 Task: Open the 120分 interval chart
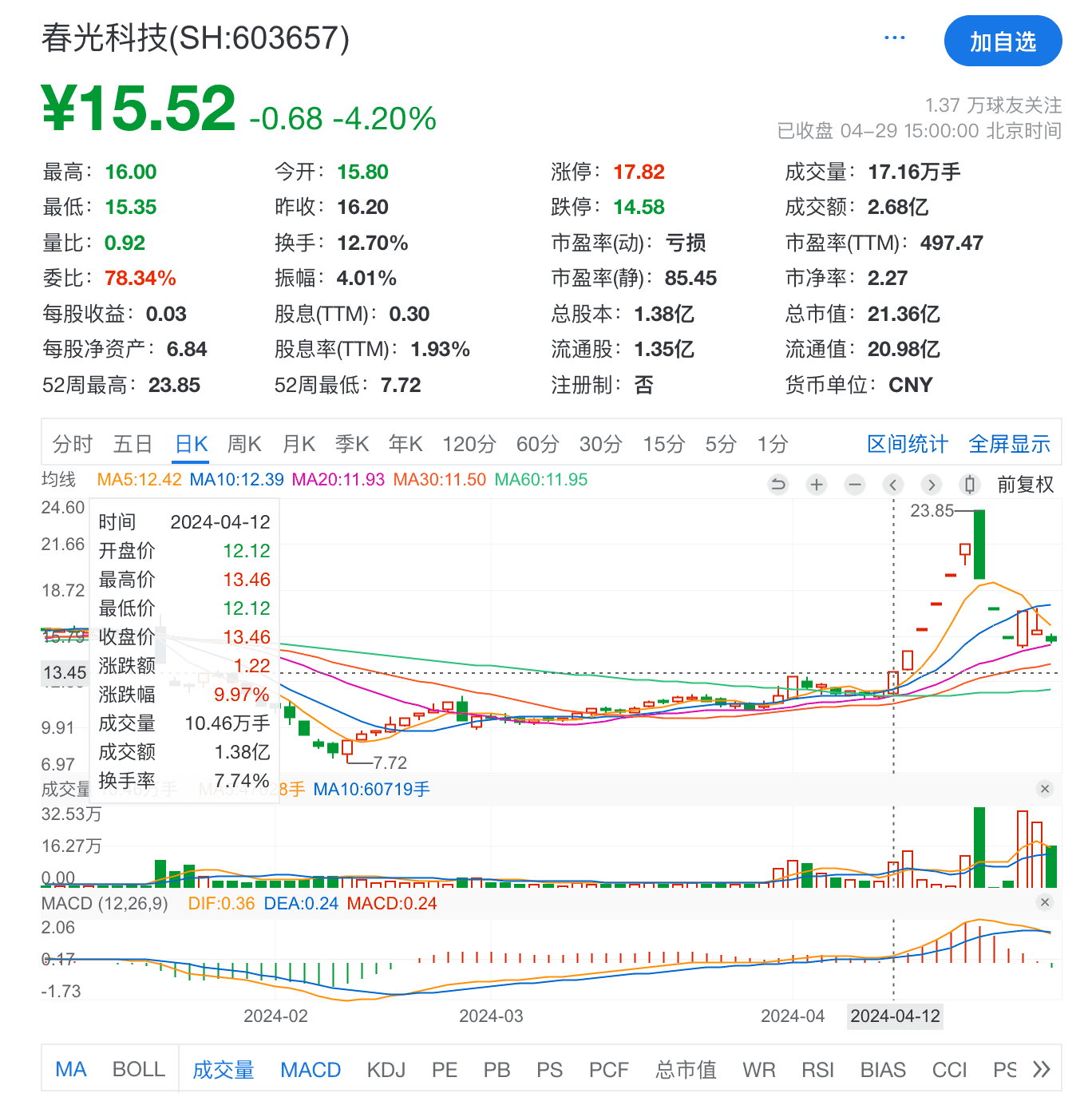(x=469, y=444)
